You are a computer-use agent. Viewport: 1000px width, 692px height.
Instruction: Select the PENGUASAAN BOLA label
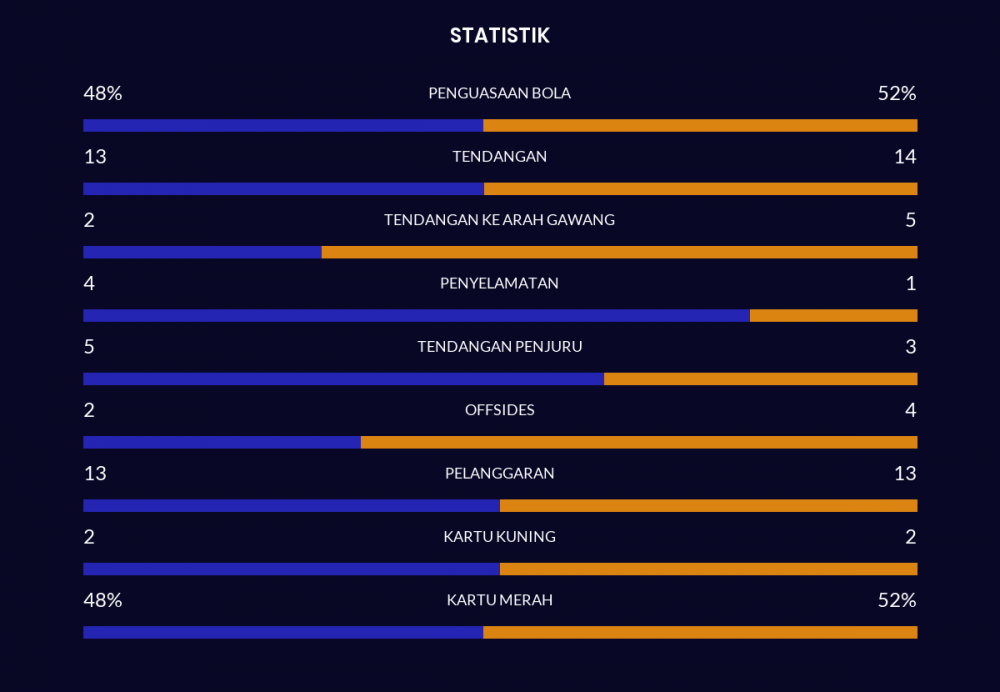499,93
